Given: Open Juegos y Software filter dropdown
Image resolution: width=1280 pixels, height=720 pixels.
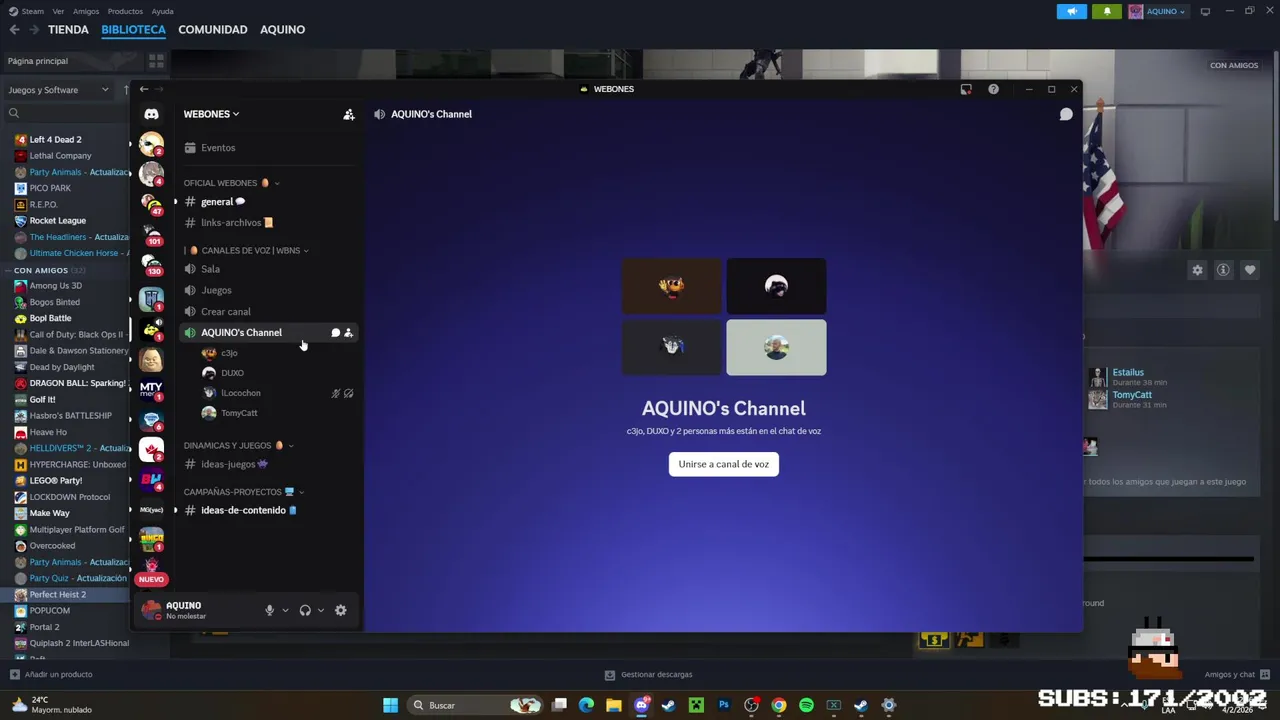Looking at the screenshot, I should pos(59,90).
